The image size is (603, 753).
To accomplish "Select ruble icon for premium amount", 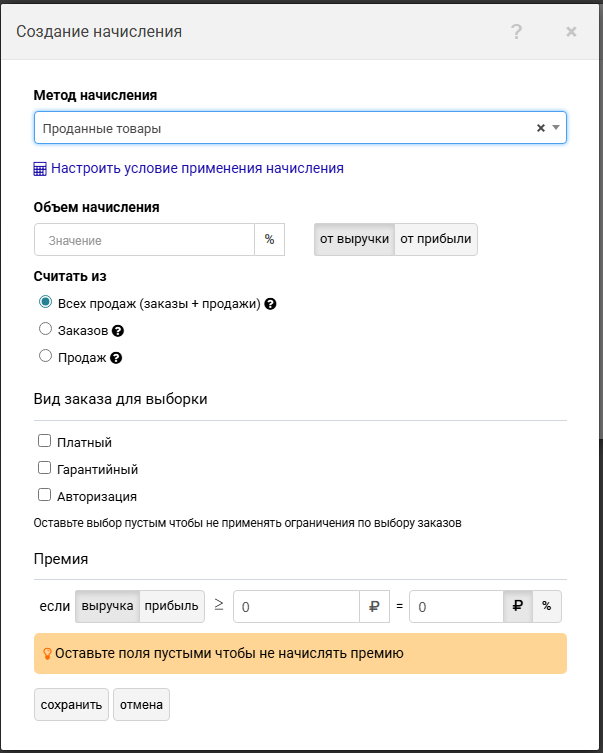I will (x=518, y=606).
